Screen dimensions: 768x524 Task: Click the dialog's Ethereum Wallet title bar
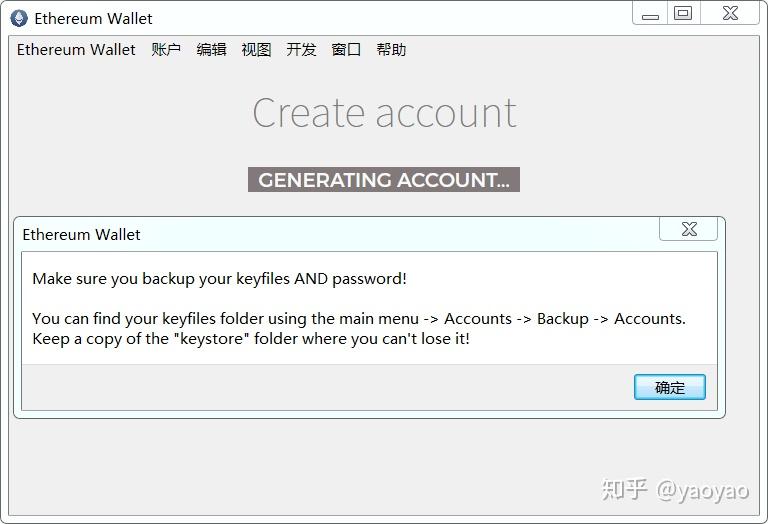click(x=340, y=234)
